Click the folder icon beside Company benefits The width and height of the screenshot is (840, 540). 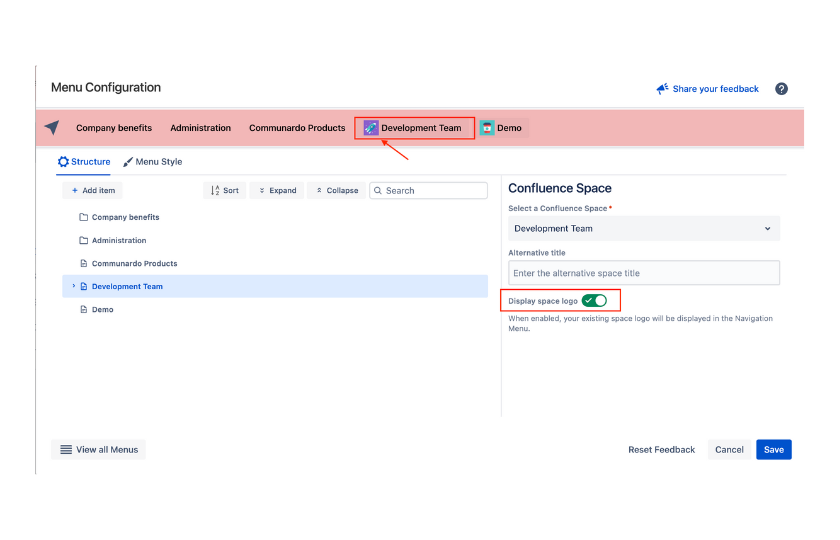tap(83, 217)
